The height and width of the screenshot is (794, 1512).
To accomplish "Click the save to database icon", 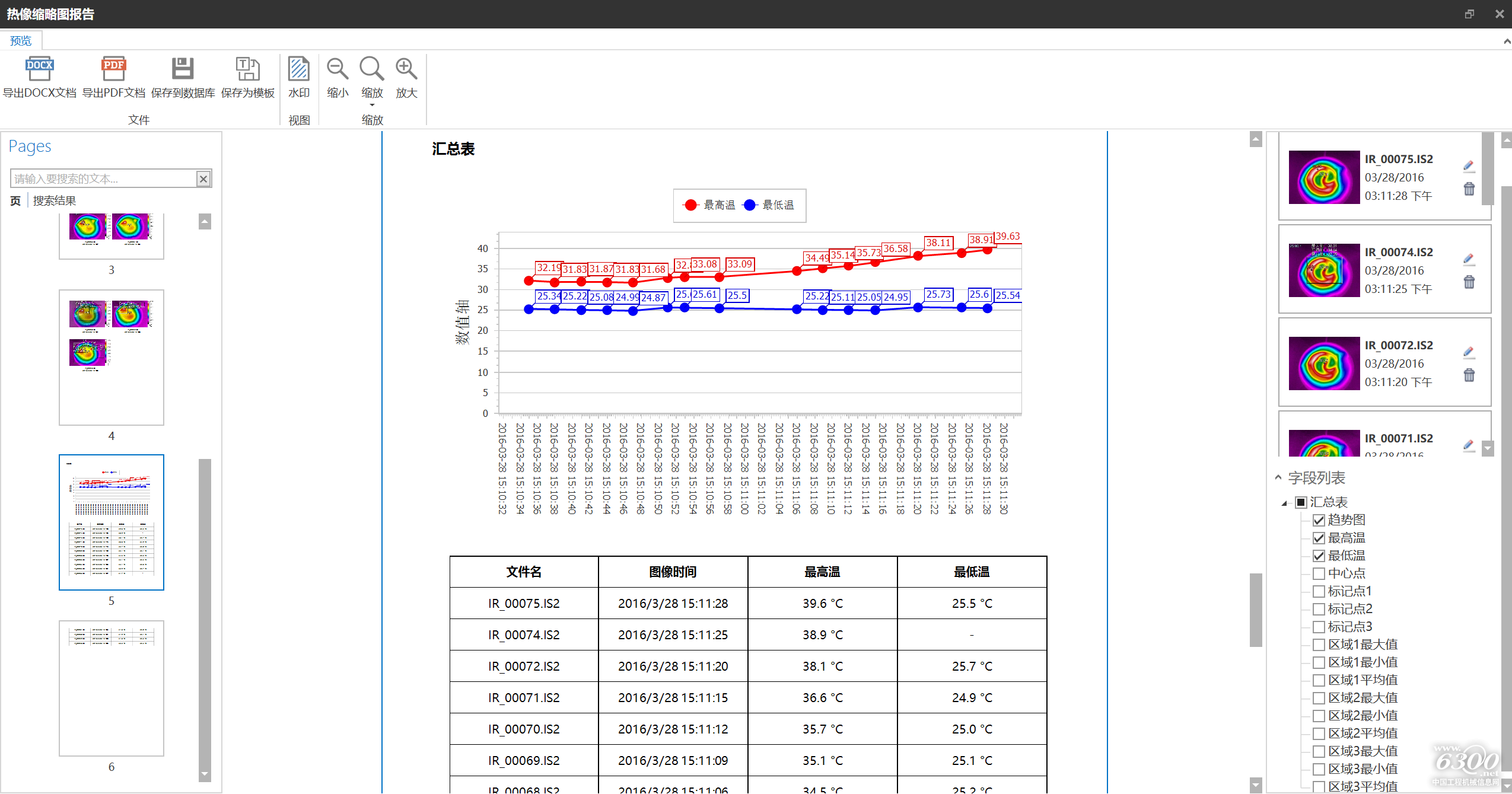I will coord(183,69).
